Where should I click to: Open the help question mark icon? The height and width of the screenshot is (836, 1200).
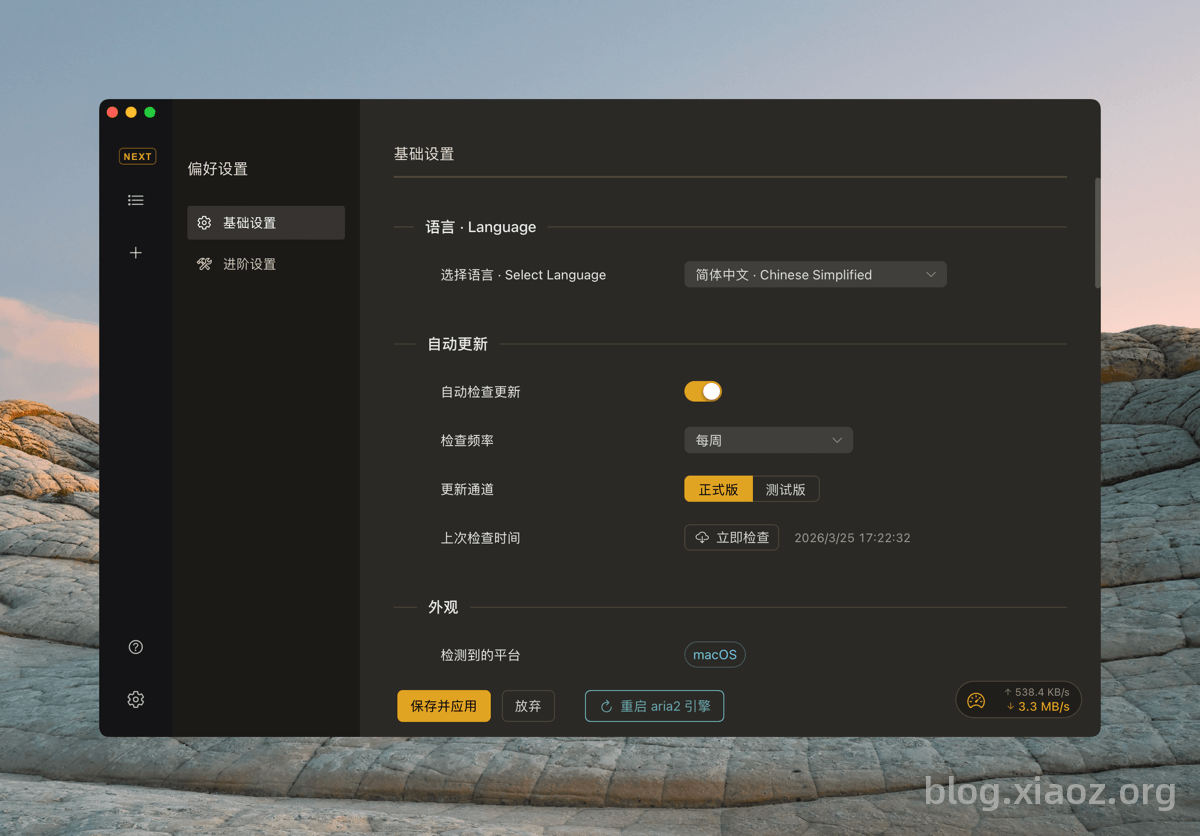tap(135, 647)
